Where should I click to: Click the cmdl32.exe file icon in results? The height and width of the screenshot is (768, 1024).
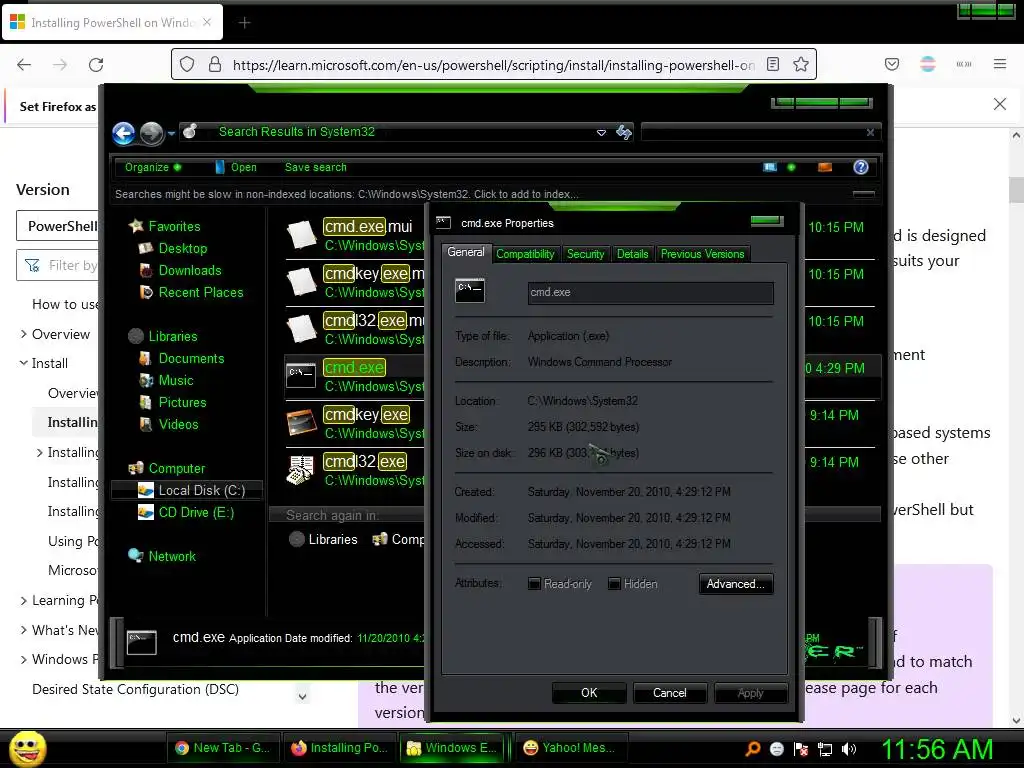click(301, 470)
